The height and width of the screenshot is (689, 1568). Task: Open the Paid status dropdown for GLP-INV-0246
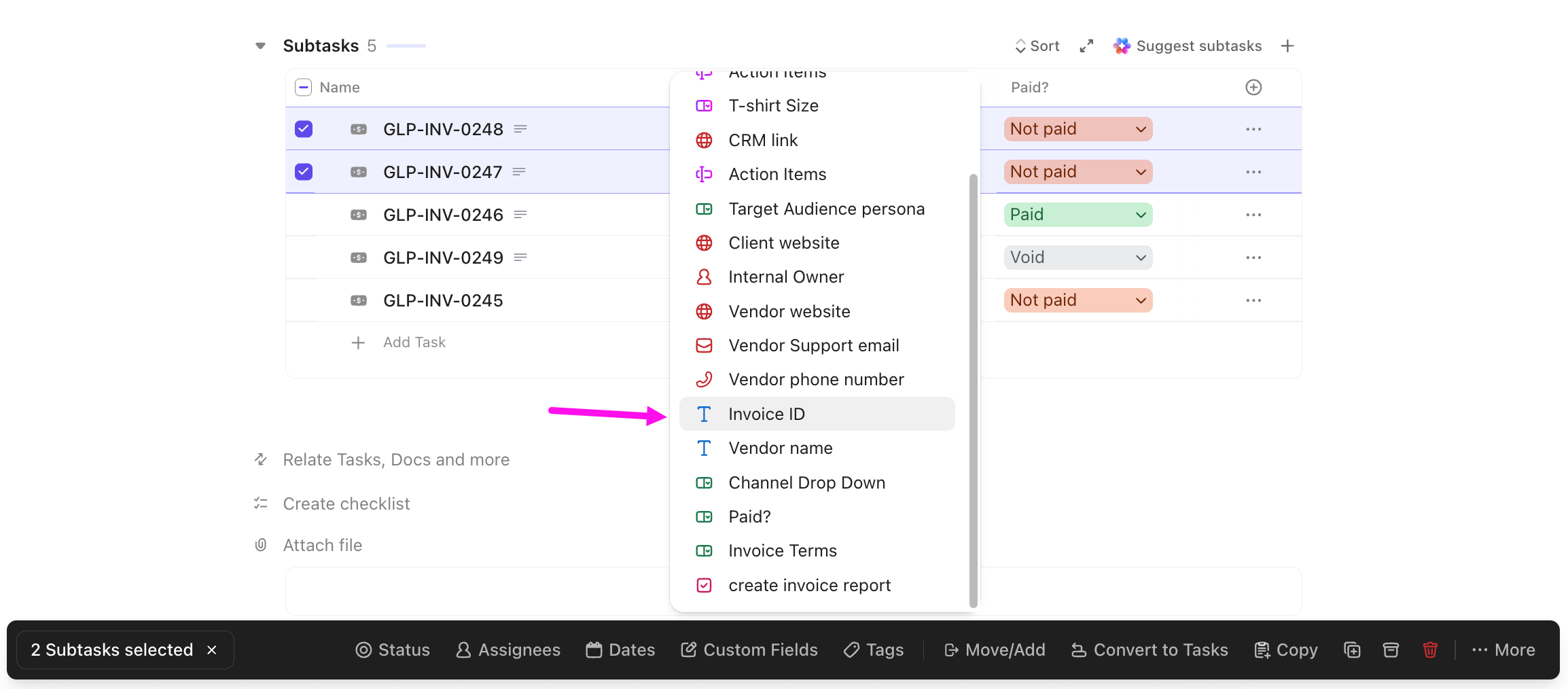(1076, 214)
